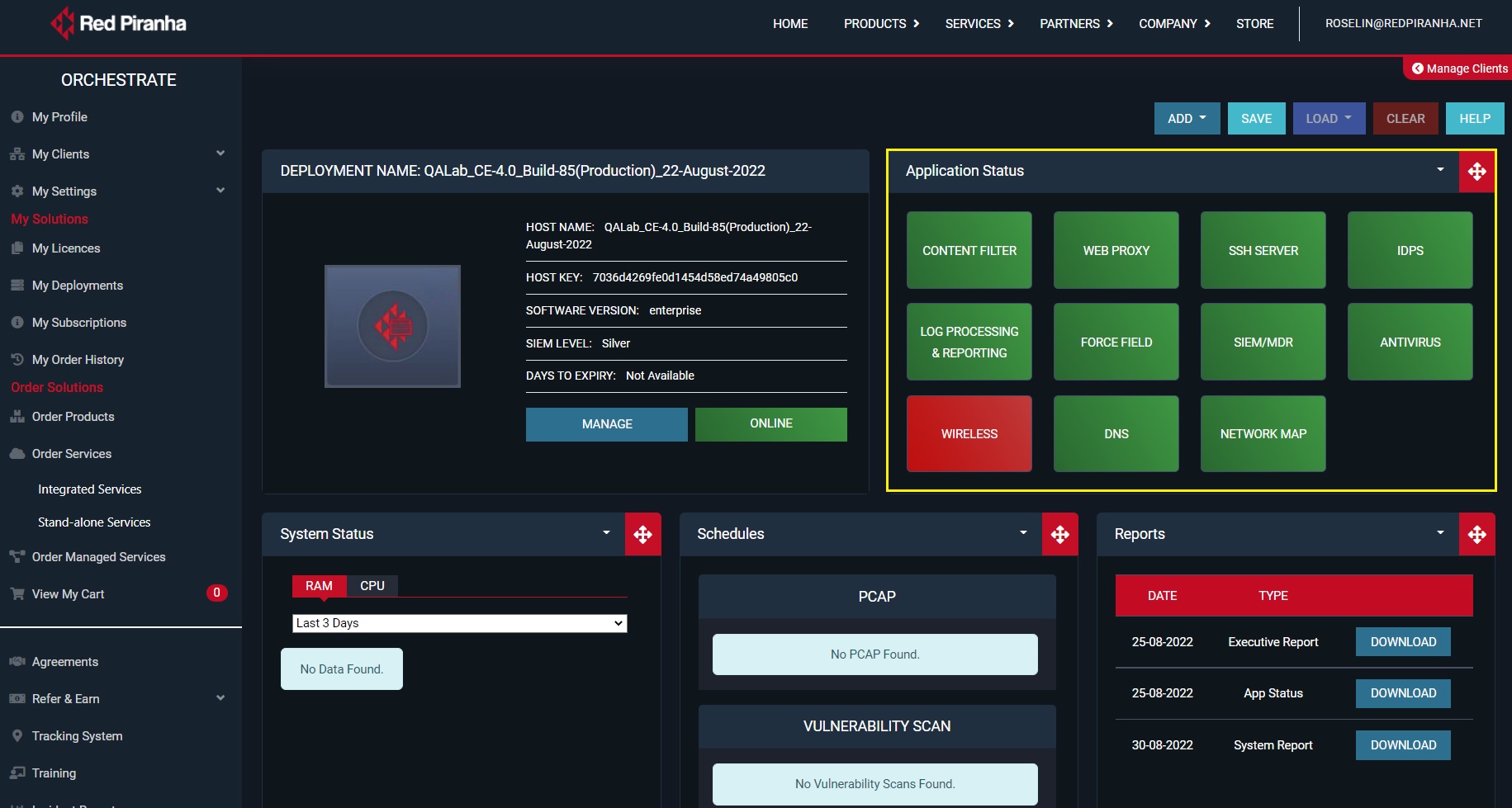Open Integrated Services in sidebar

90,489
